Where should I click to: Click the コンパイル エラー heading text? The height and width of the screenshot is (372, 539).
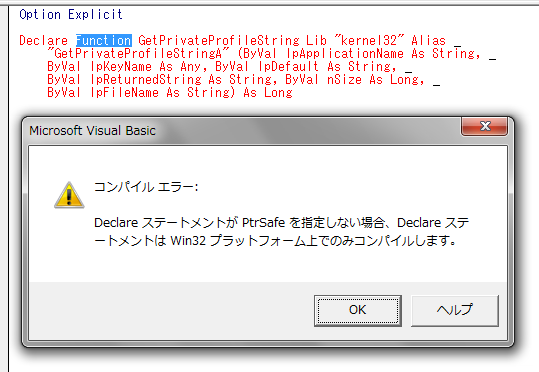pyautogui.click(x=146, y=187)
